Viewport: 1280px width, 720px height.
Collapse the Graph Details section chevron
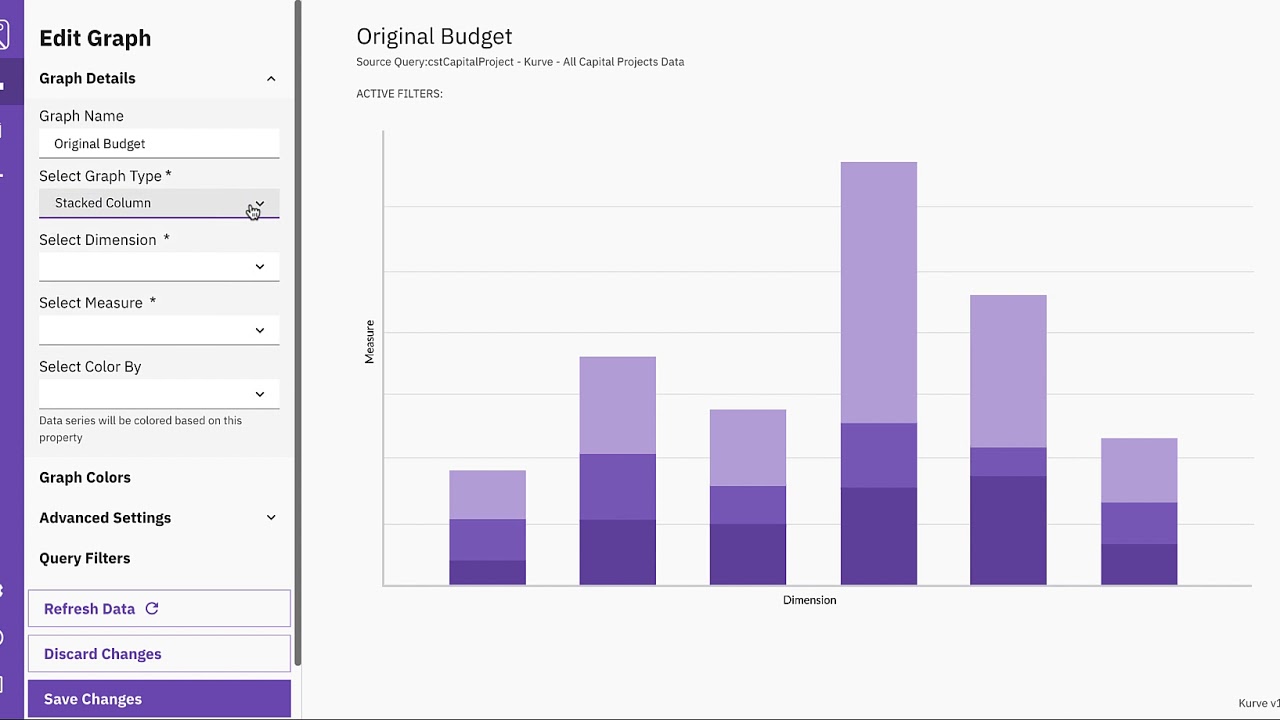(x=271, y=78)
